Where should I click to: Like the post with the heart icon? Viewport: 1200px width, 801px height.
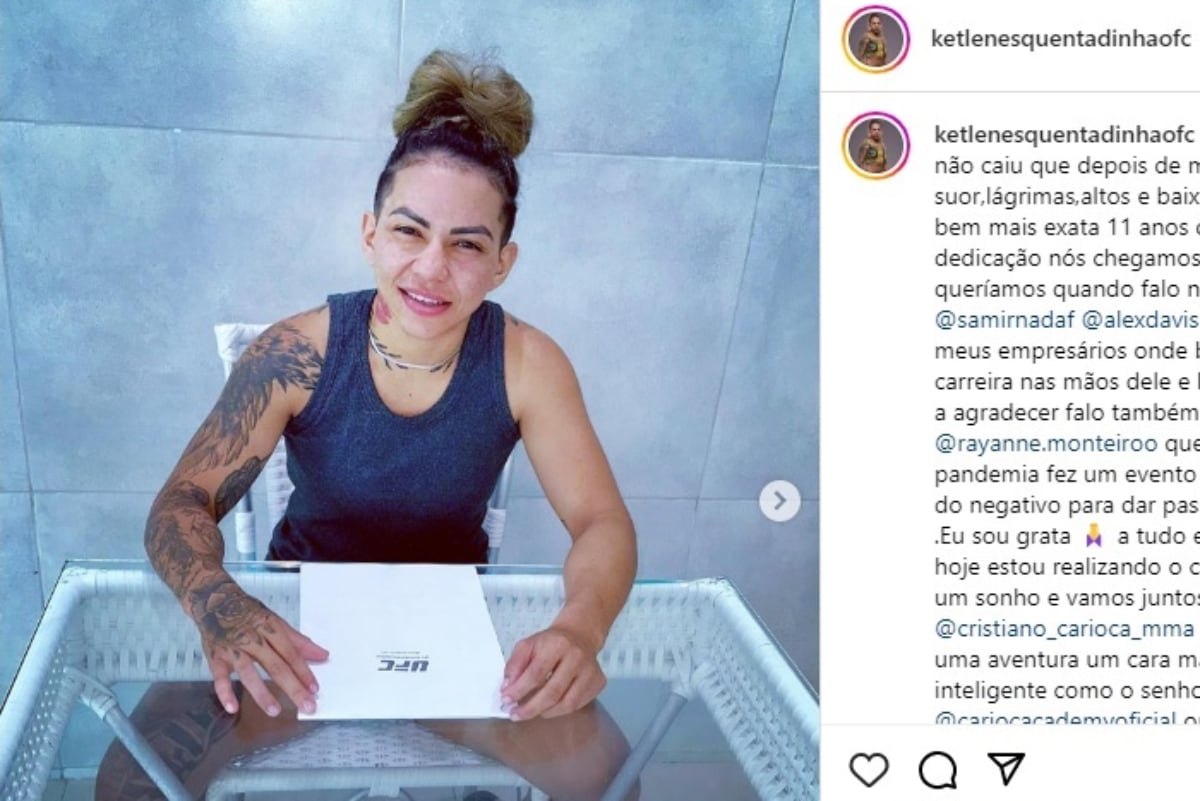(868, 768)
